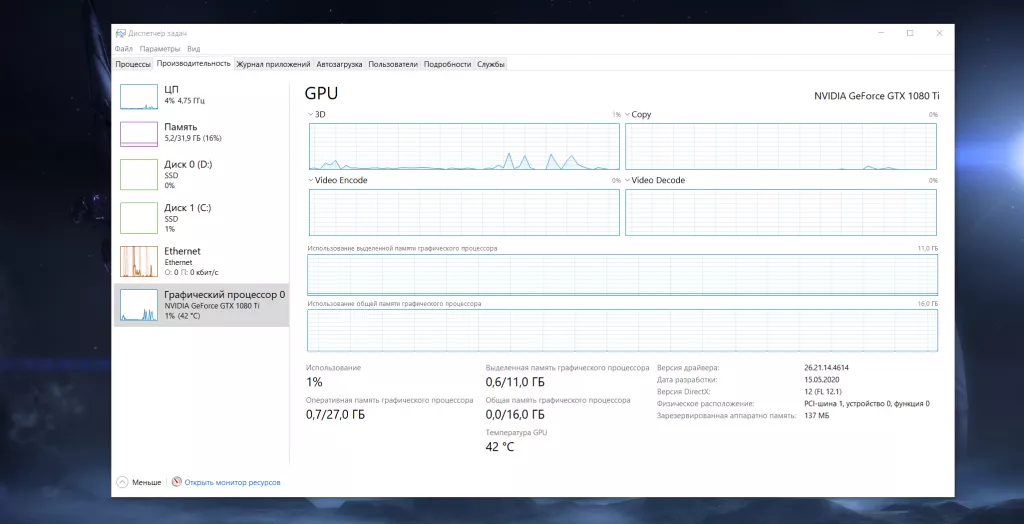Click the 42 °C GPU temperature value

(500, 447)
